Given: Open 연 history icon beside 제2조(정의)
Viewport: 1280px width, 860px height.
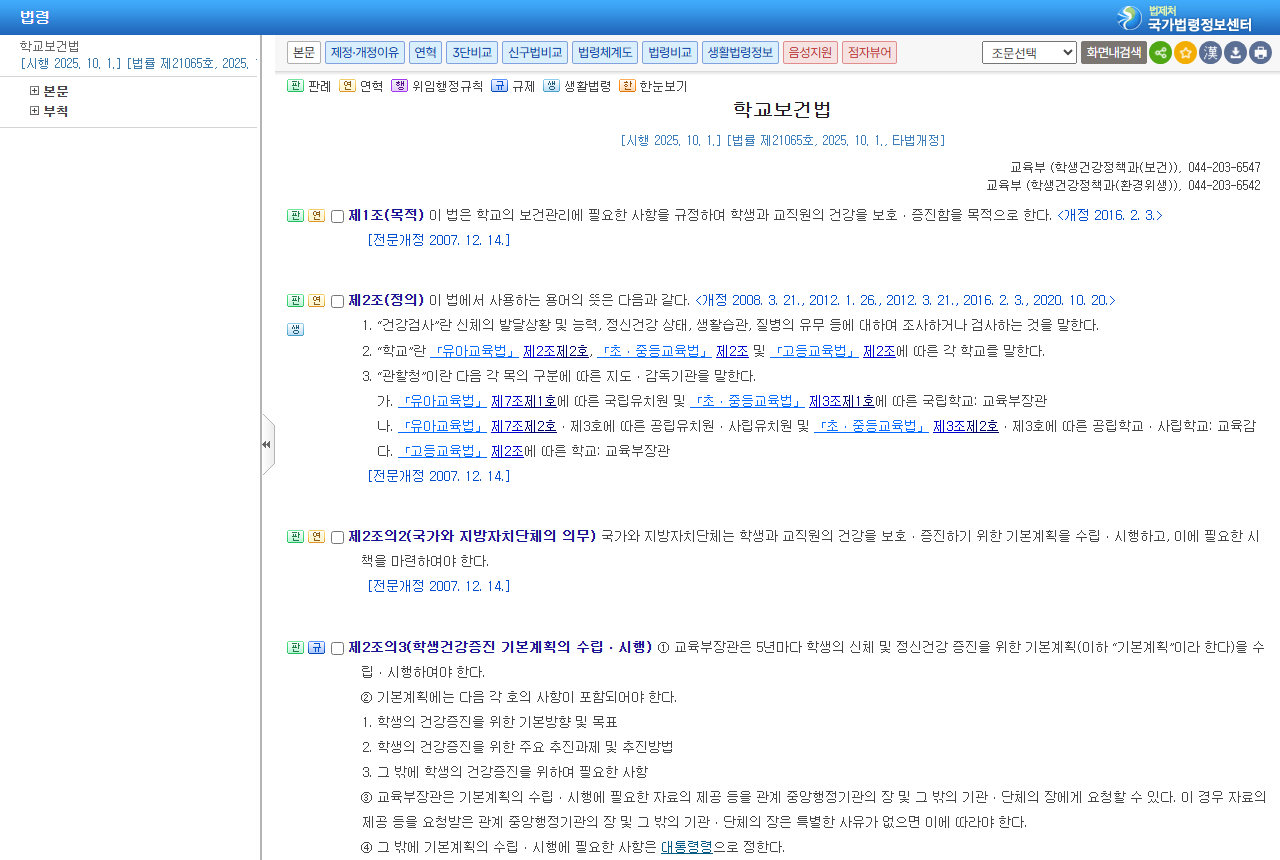Looking at the screenshot, I should point(316,300).
